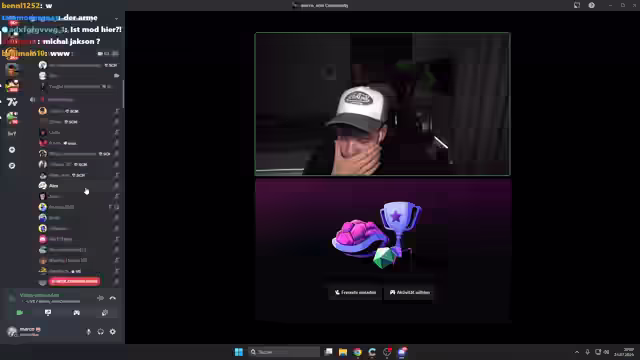Open the voice connection status text
640x360 pixels.
(40, 295)
